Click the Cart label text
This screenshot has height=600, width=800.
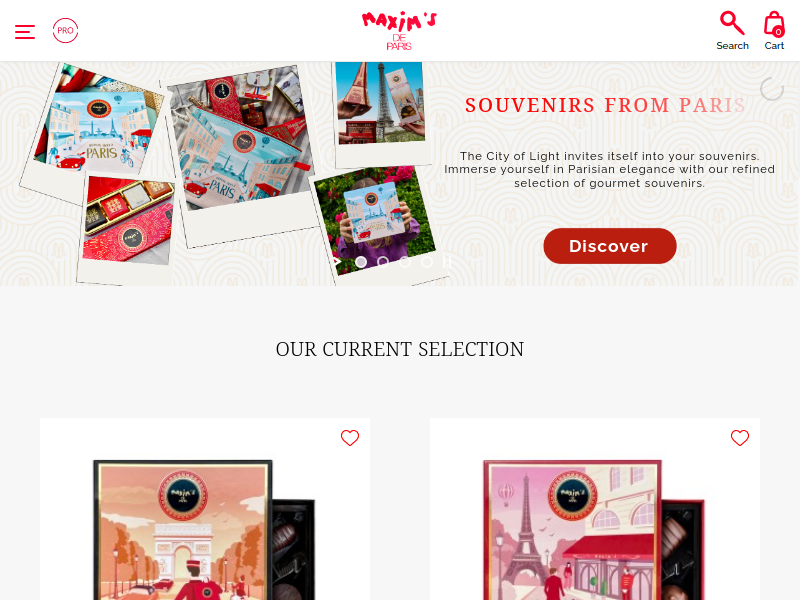(x=774, y=46)
